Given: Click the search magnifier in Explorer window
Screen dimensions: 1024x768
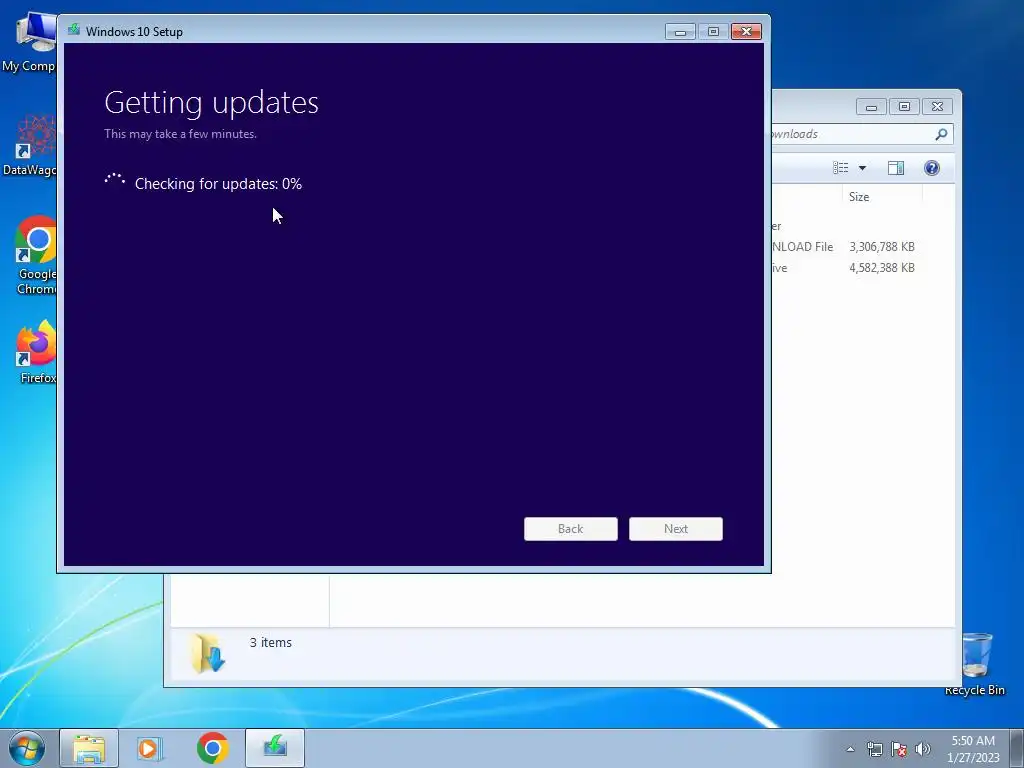Looking at the screenshot, I should coord(941,134).
